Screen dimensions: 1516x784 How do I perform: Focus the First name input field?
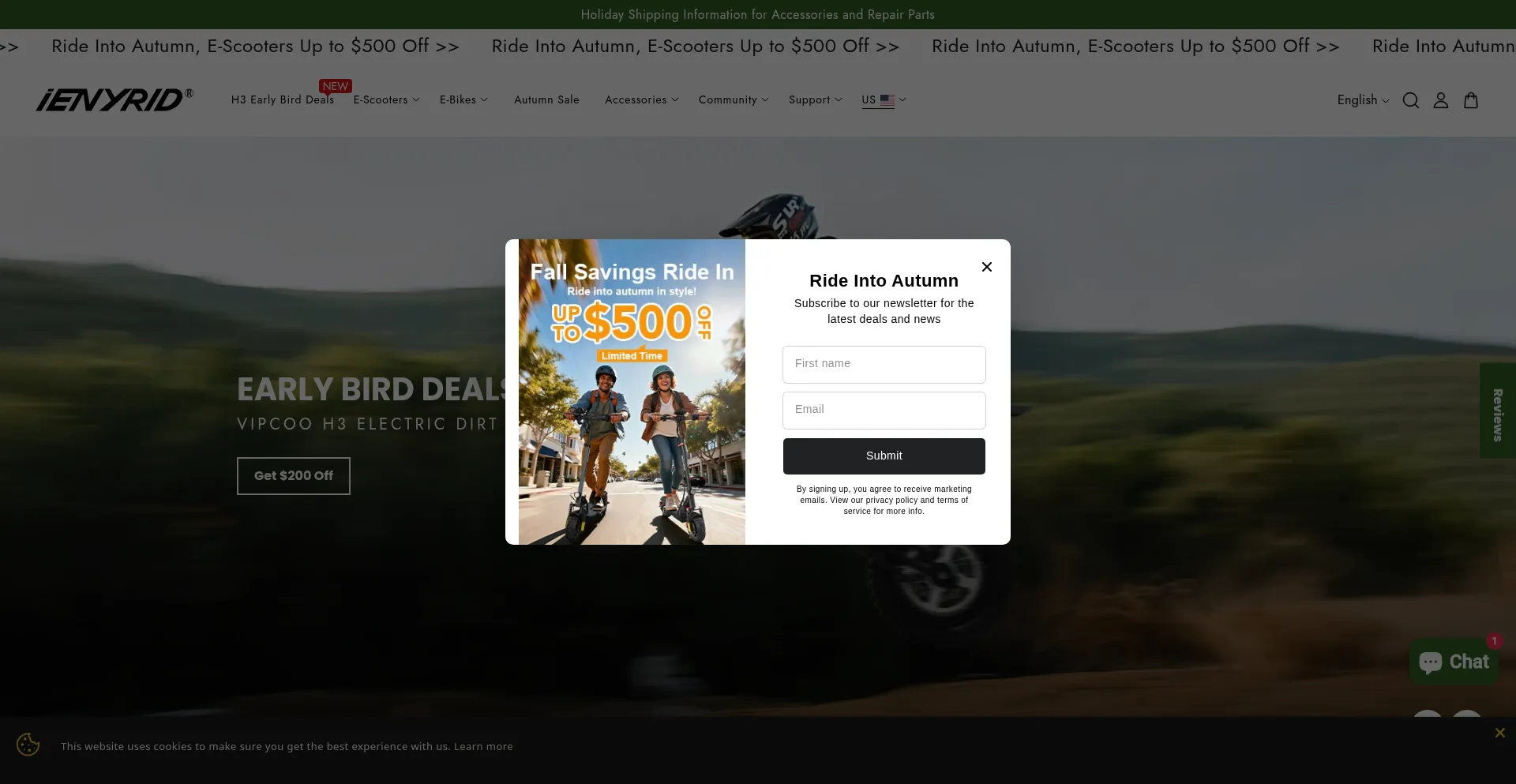884,364
